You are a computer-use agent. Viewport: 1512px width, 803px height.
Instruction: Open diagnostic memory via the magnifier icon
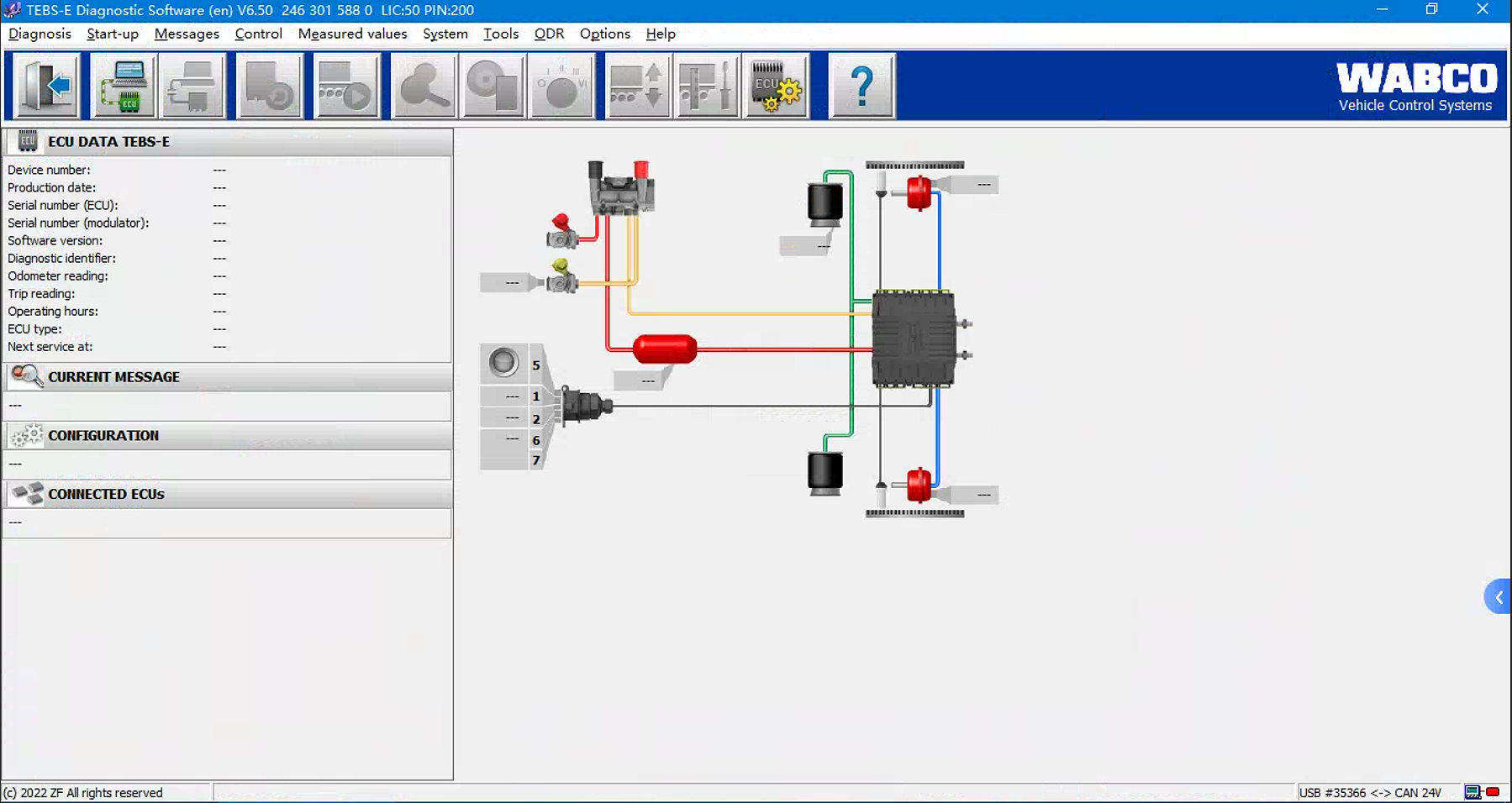(423, 85)
